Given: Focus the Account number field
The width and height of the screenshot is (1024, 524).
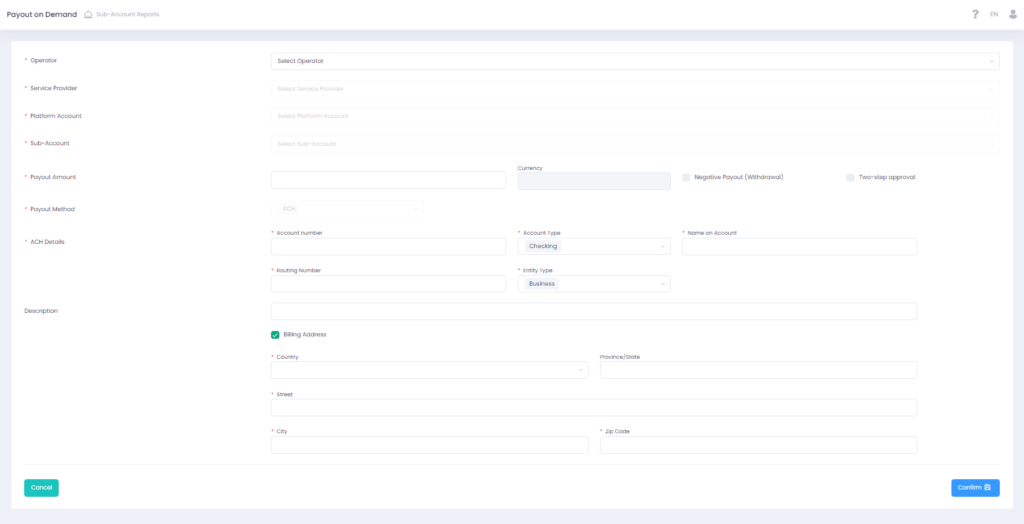Looking at the screenshot, I should (388, 246).
